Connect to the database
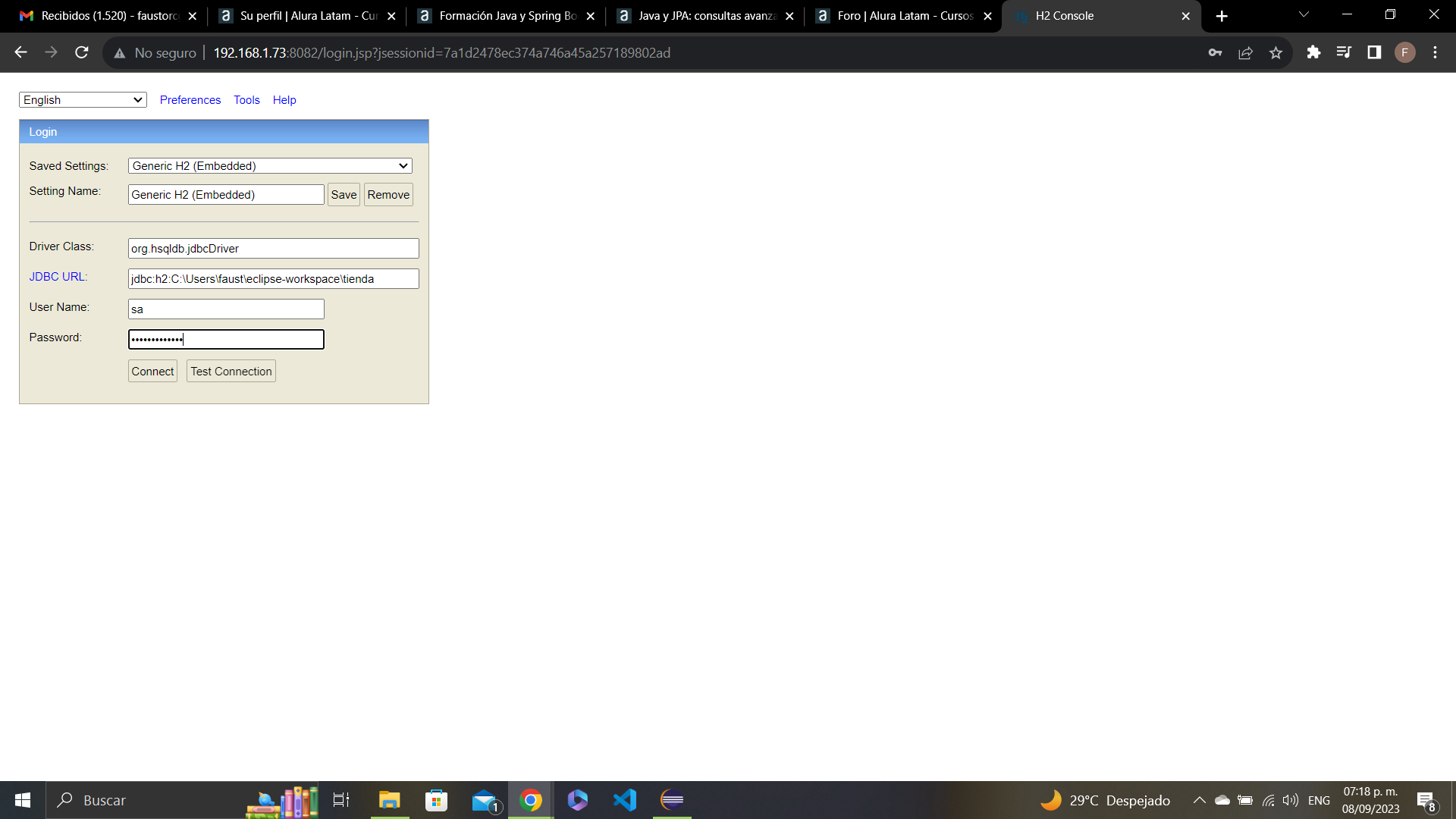Image resolution: width=1456 pixels, height=819 pixels. pos(152,372)
